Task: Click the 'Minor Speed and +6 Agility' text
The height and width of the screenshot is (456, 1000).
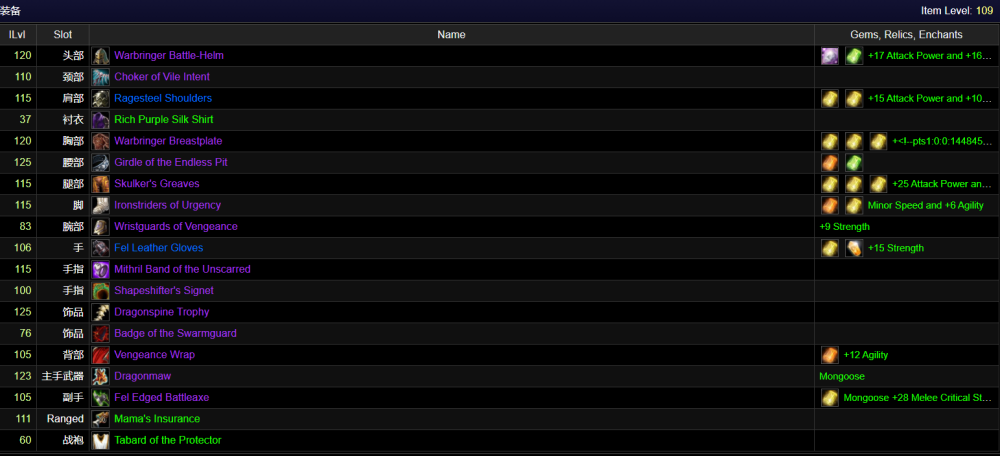Action: (925, 205)
